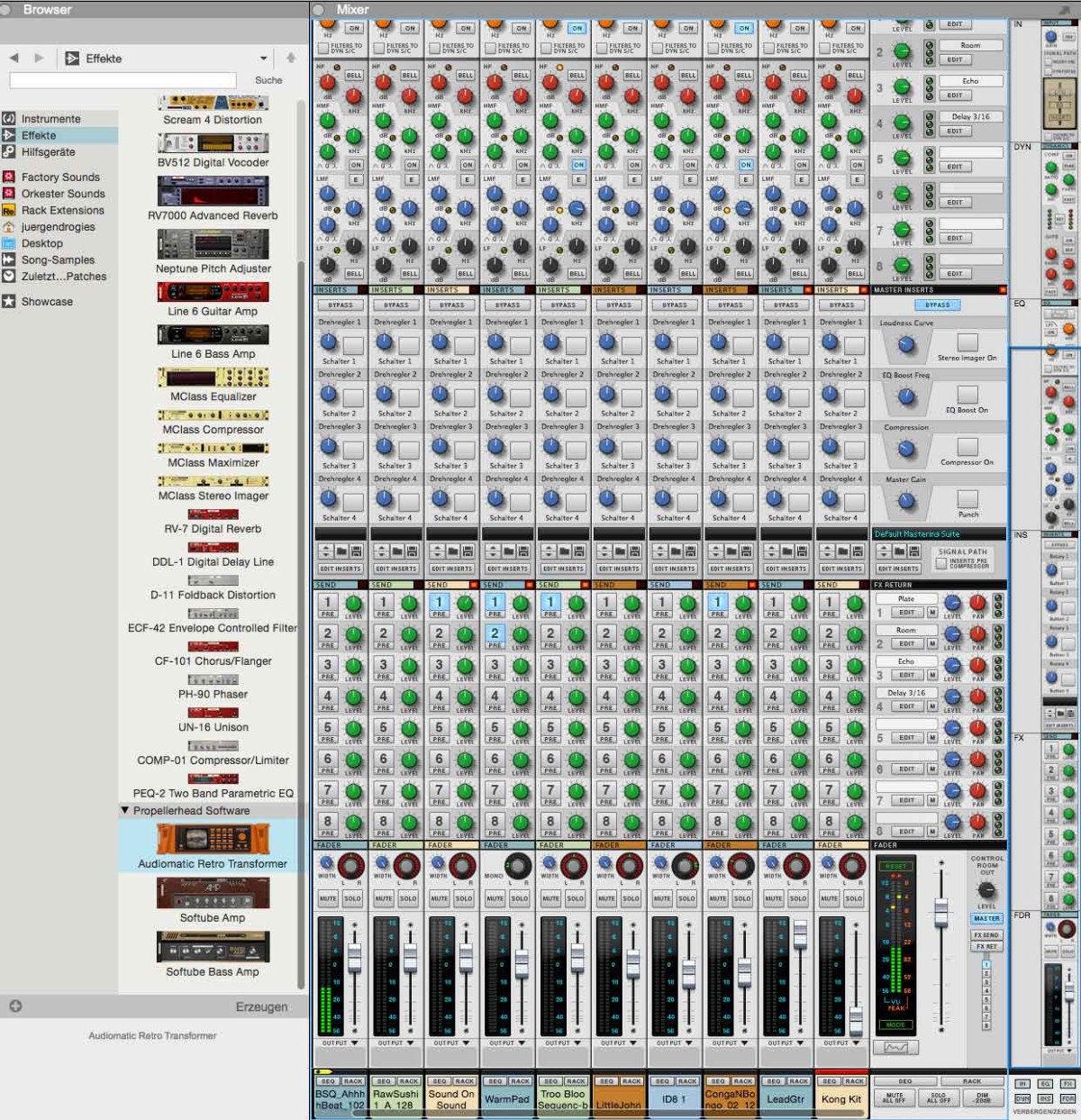Bypass the Master Inserts section

click(x=937, y=305)
